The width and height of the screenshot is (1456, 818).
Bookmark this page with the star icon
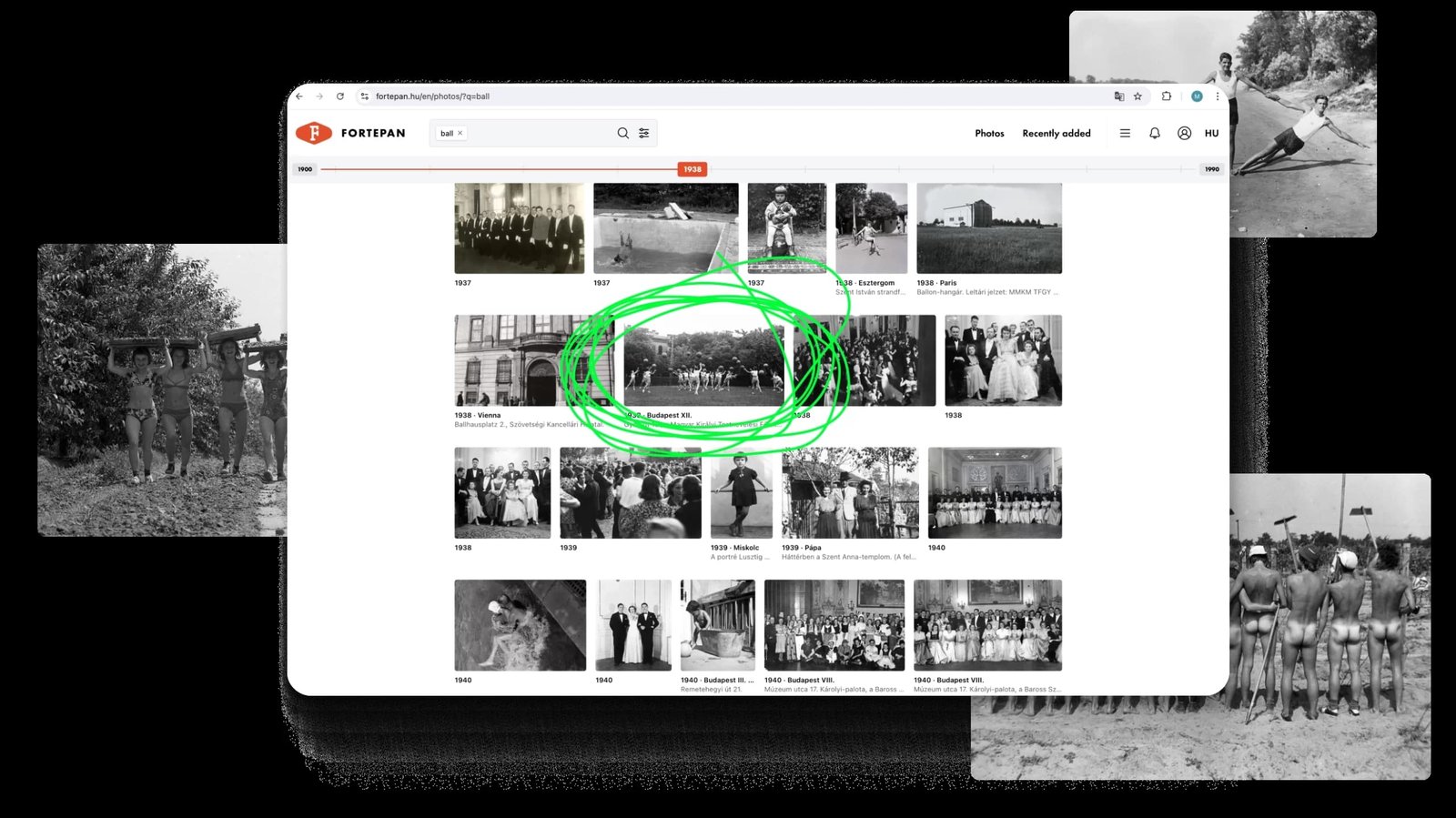(x=1137, y=96)
